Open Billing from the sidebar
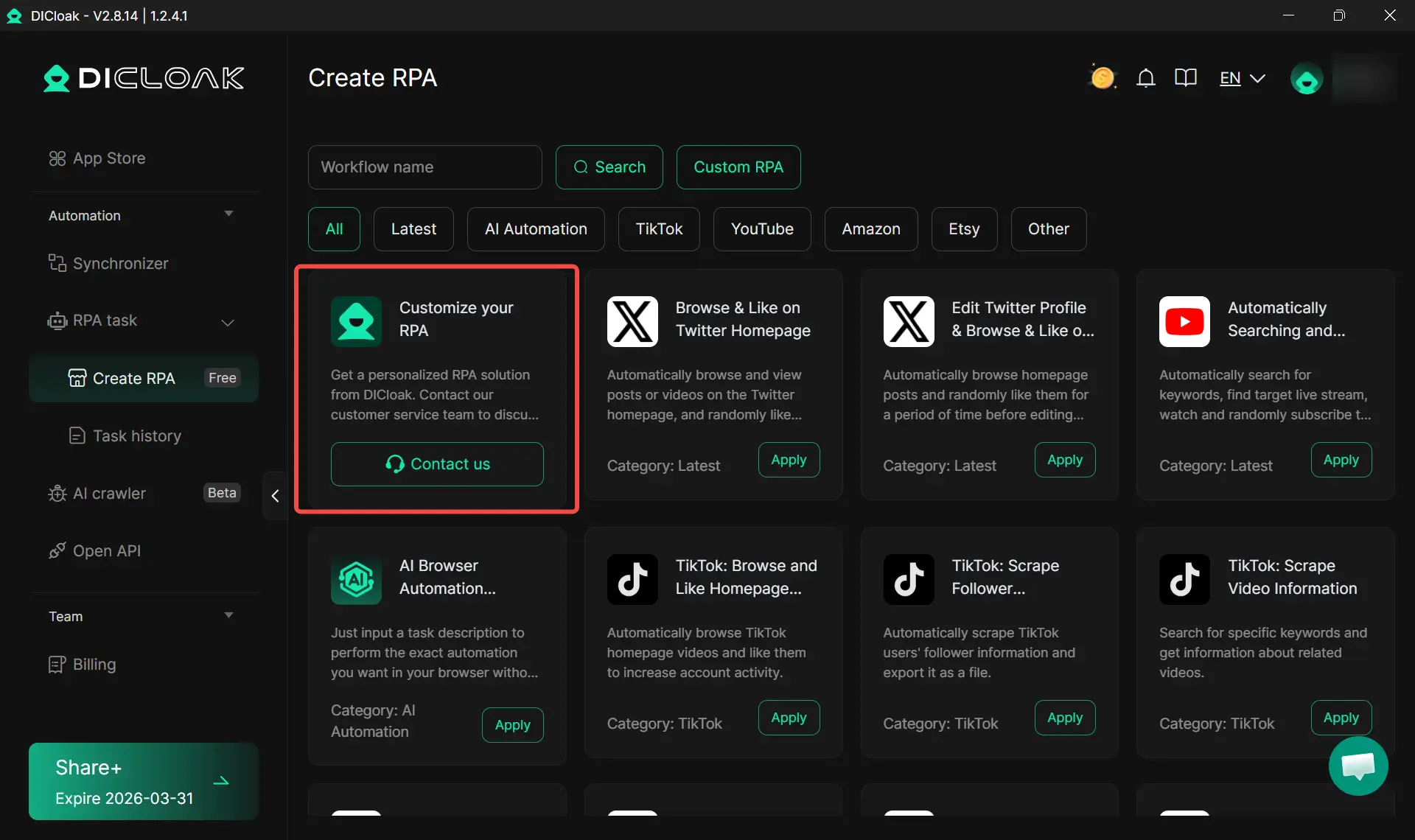This screenshot has width=1415, height=840. click(x=94, y=665)
